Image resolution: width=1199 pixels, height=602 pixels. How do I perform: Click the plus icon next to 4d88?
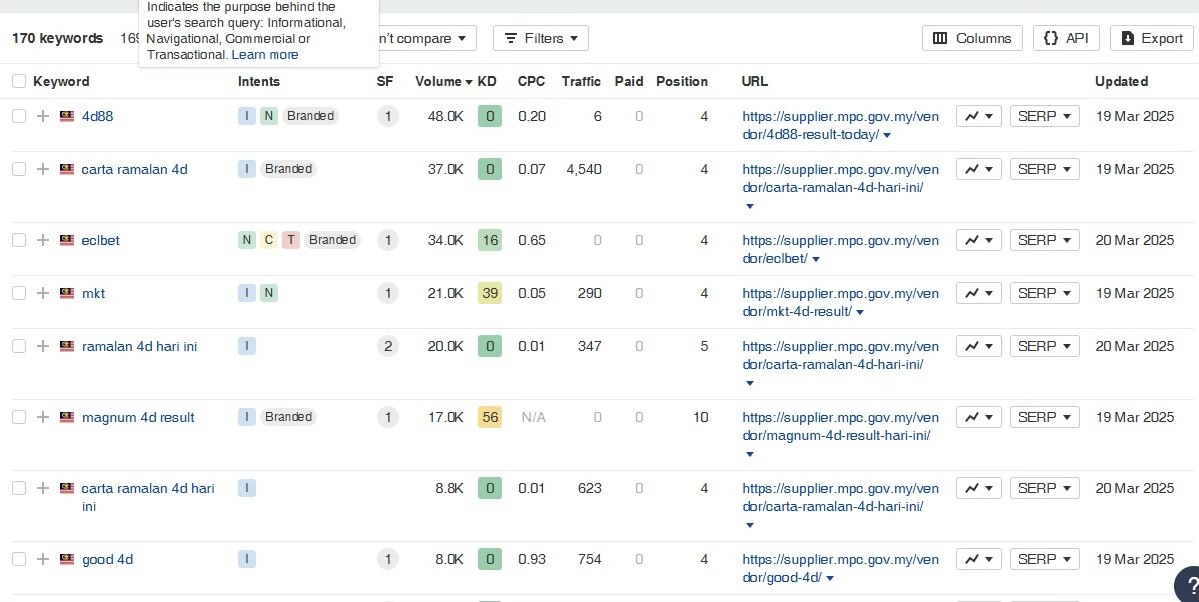[x=43, y=116]
